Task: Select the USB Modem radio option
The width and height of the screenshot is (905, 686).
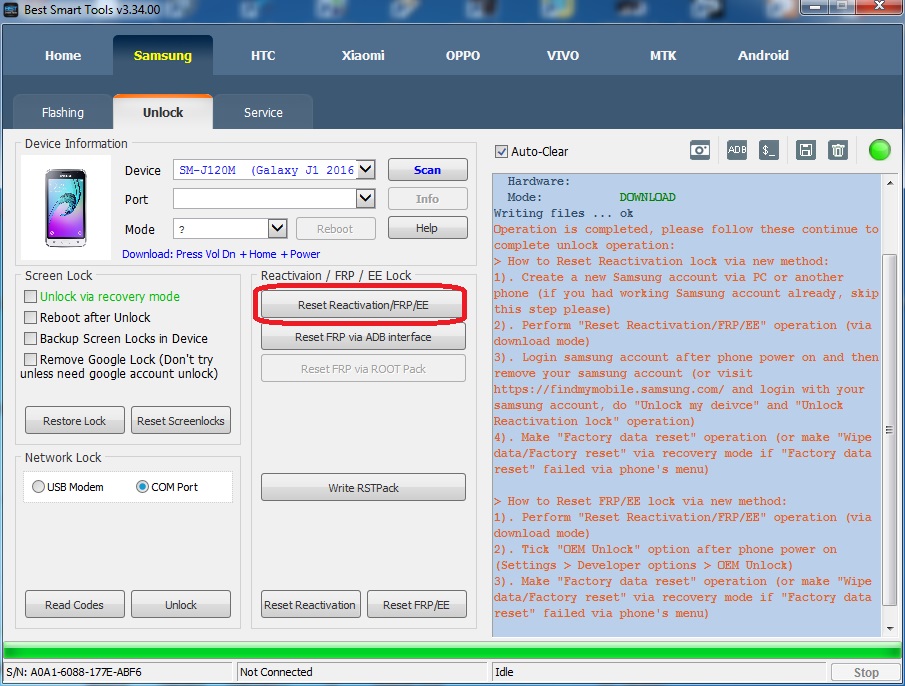Action: tap(39, 487)
